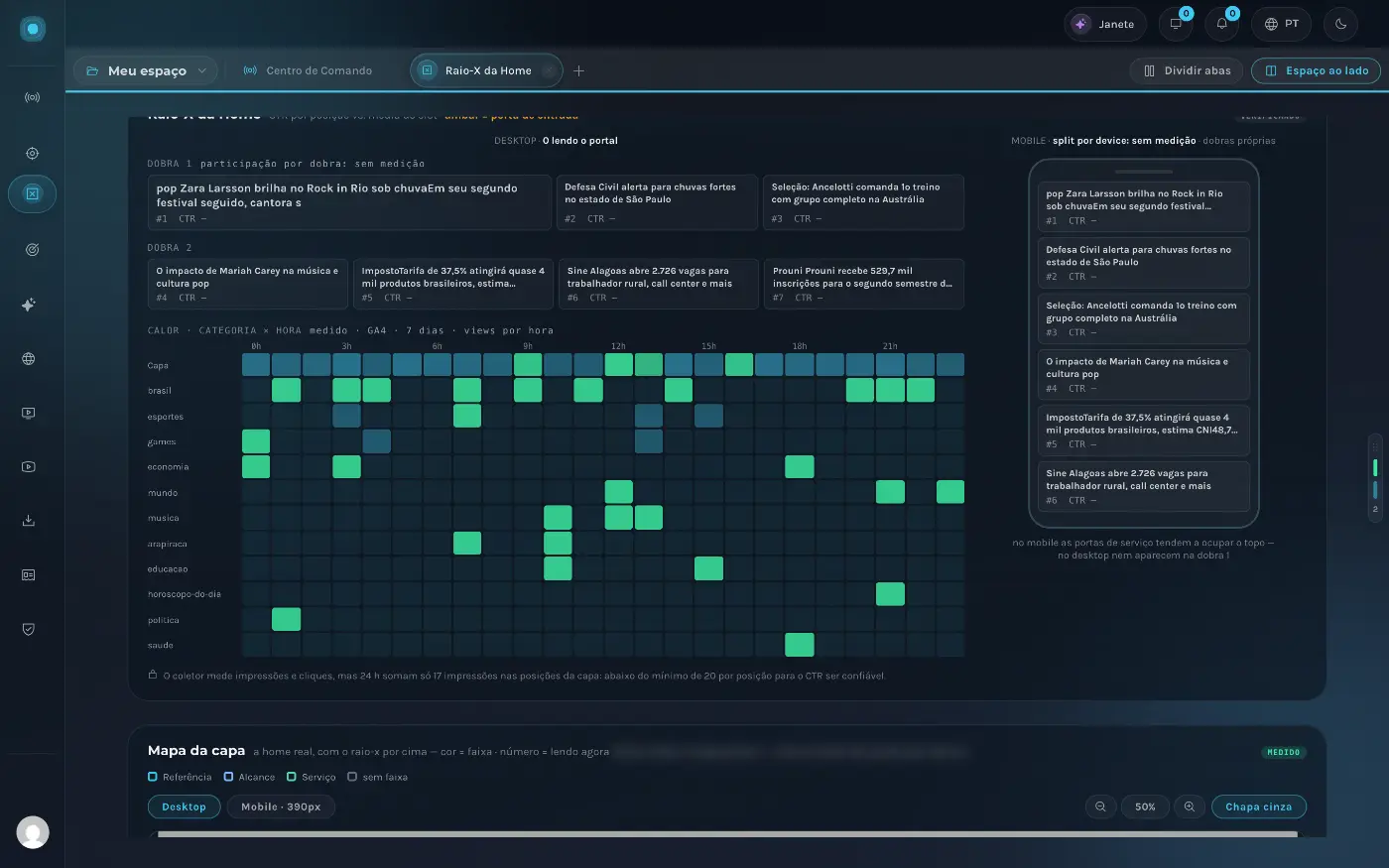
Task: Select the Desktop view for Mapa da capa
Action: click(184, 806)
